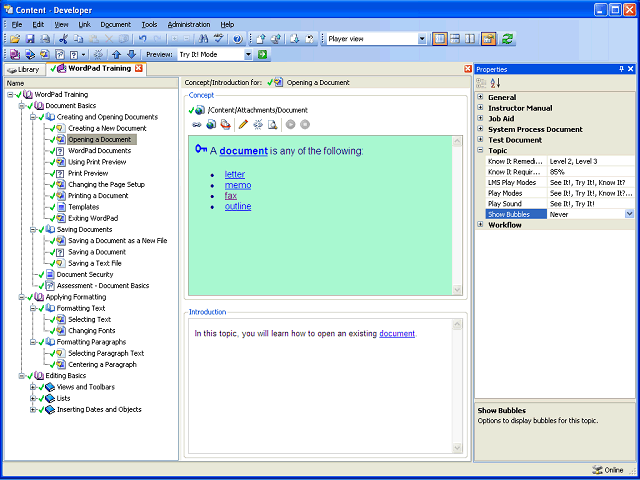The width and height of the screenshot is (640, 480).
Task: Click the green Refresh arrows icon
Action: click(507, 39)
